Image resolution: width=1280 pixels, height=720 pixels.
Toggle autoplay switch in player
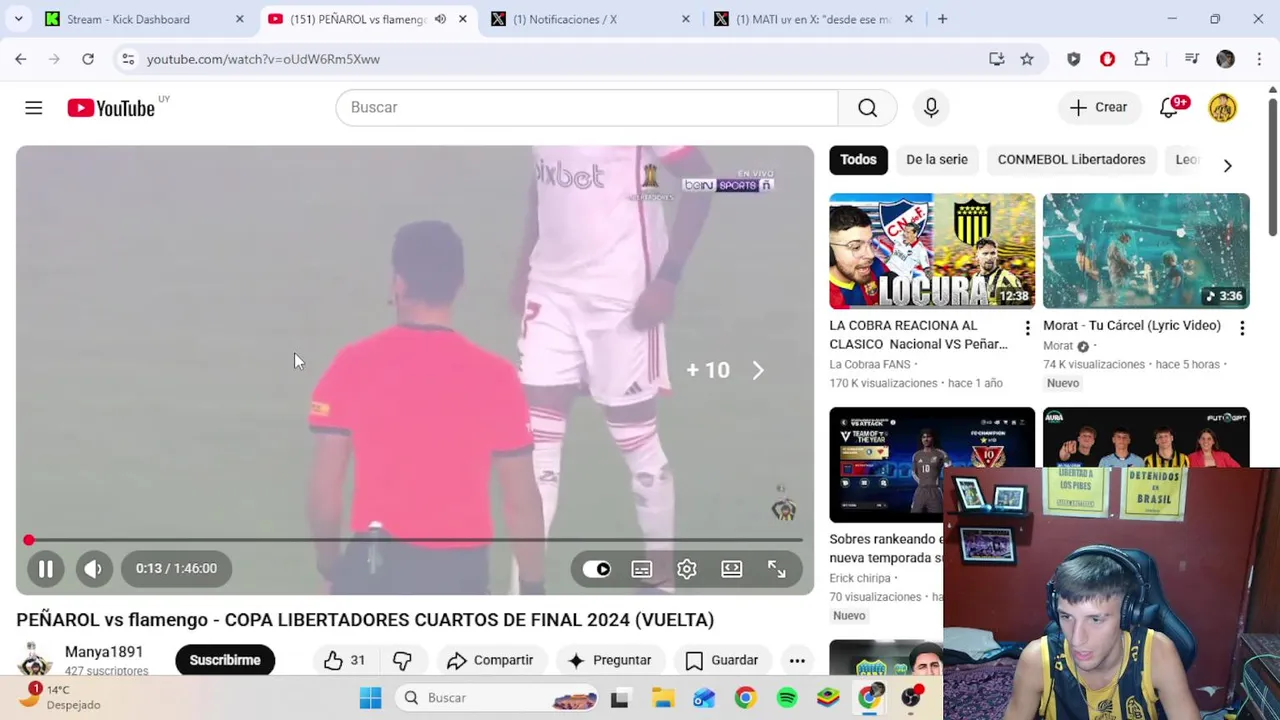(597, 569)
